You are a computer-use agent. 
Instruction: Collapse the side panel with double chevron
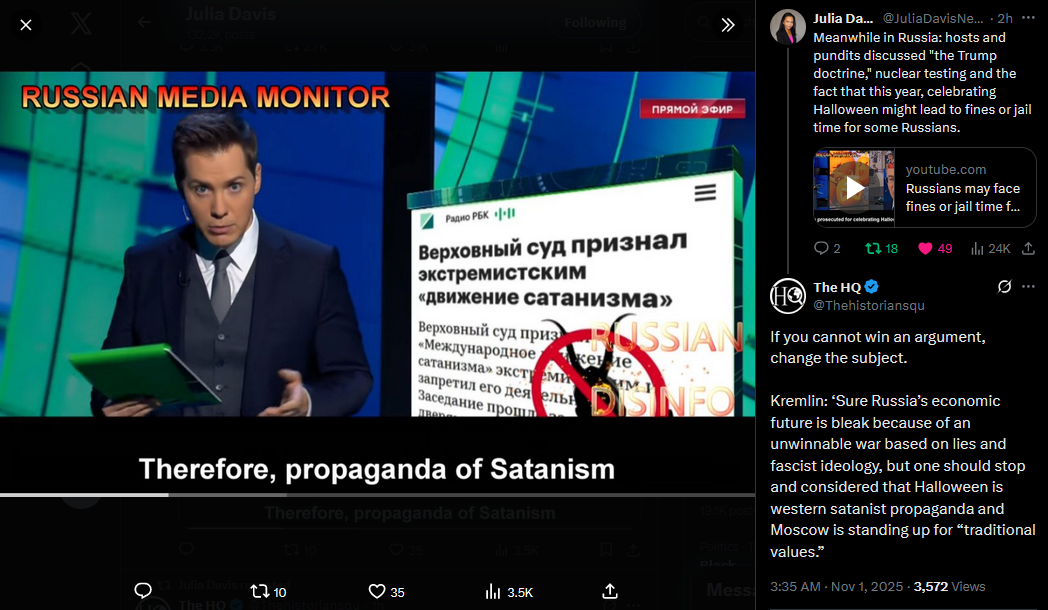tap(728, 25)
